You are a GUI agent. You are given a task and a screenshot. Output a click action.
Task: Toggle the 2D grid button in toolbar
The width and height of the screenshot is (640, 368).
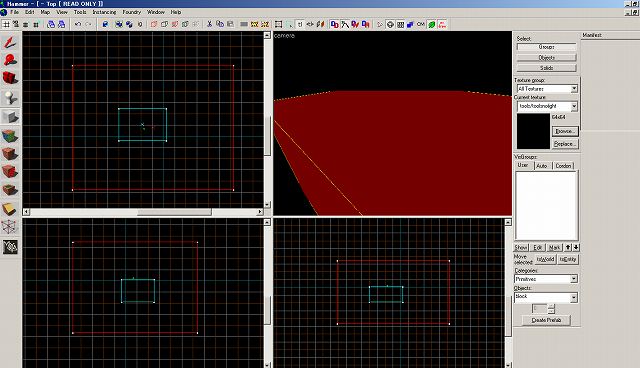6,24
